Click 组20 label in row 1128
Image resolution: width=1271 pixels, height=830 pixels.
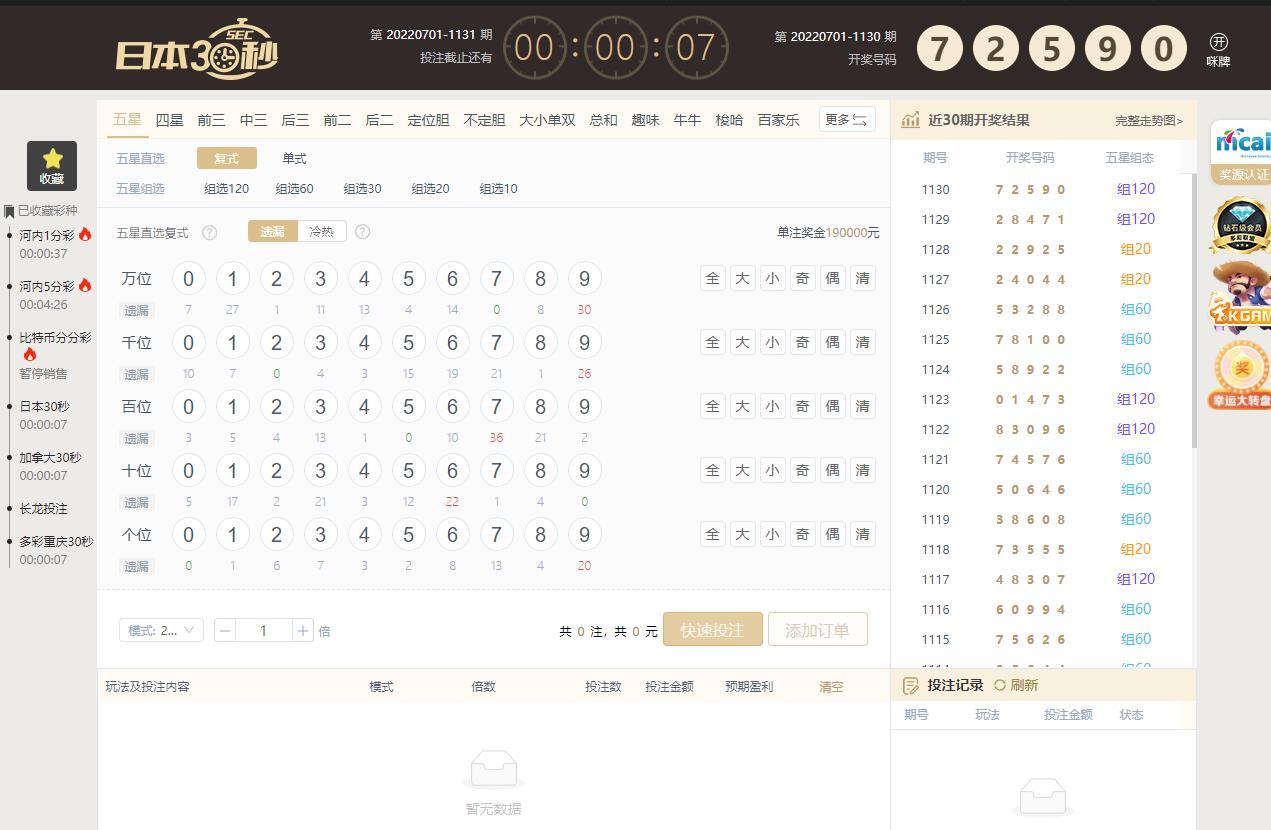(1135, 249)
